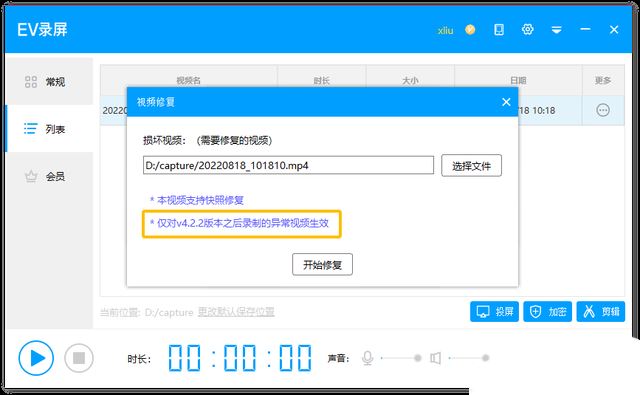Screen dimensions: 640x395
Task: Click the 视频名 column header
Action: pyautogui.click(x=189, y=80)
